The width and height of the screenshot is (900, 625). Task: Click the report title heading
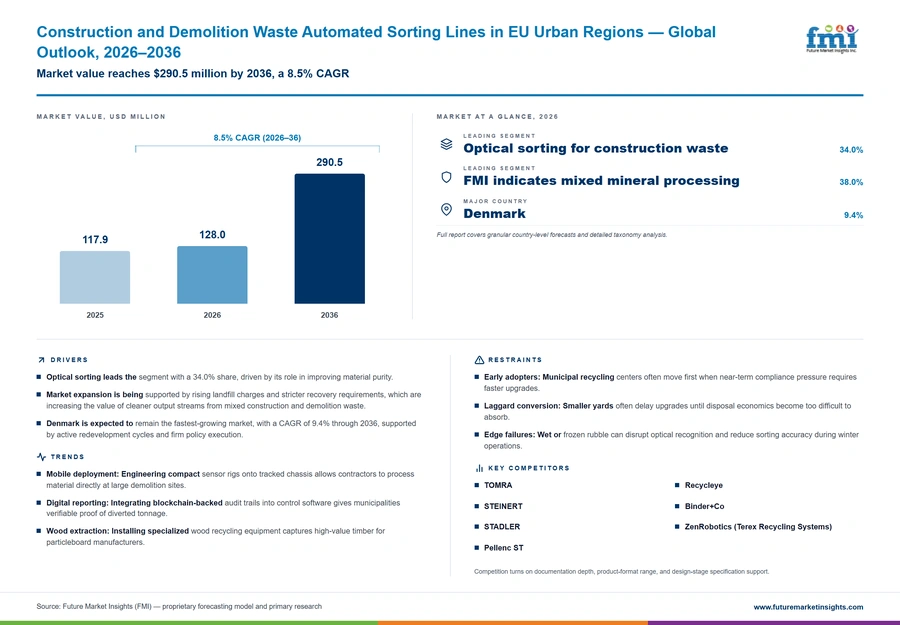pos(376,42)
